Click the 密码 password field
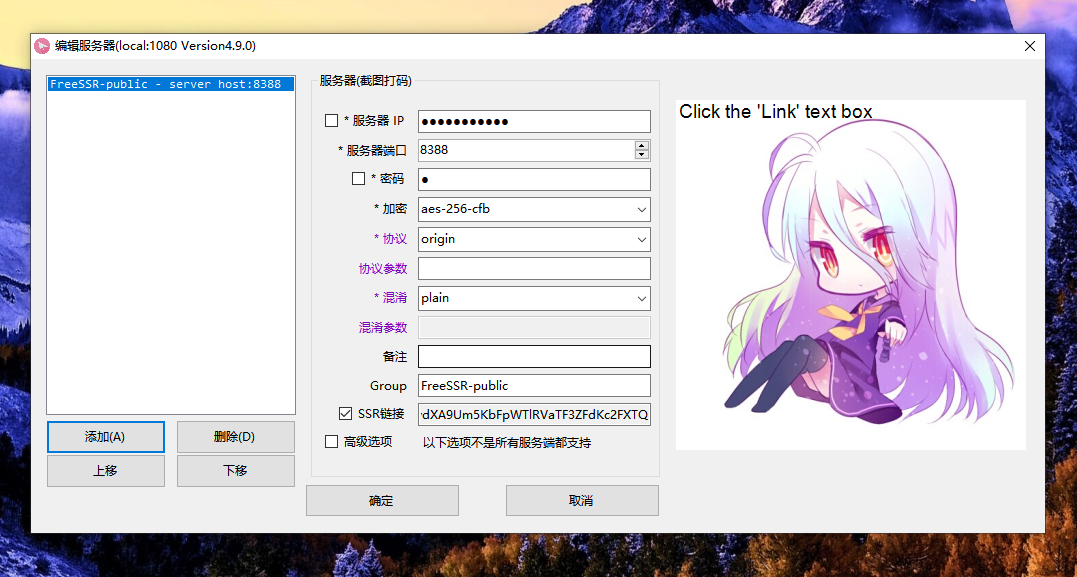1077x577 pixels. [x=534, y=179]
